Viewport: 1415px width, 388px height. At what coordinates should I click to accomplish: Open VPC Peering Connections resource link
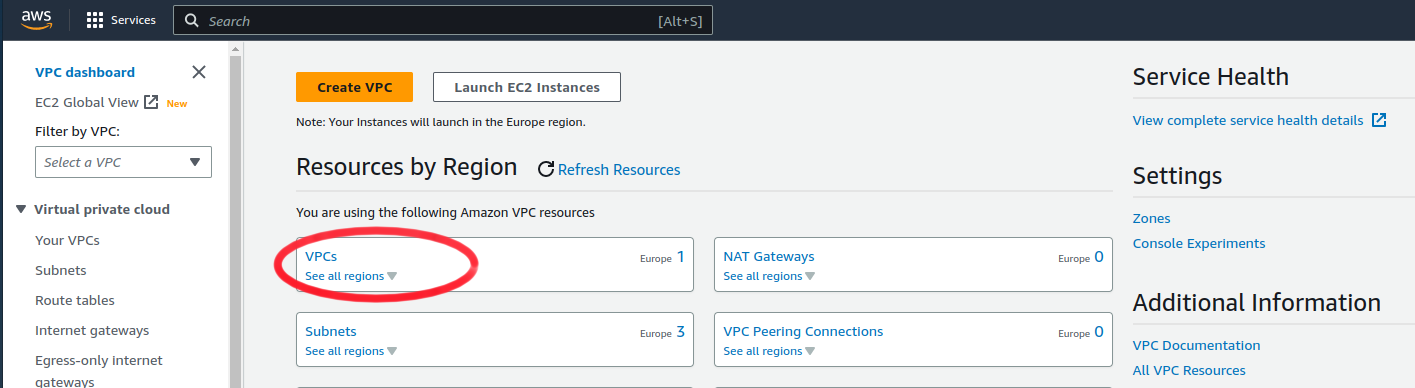point(803,332)
